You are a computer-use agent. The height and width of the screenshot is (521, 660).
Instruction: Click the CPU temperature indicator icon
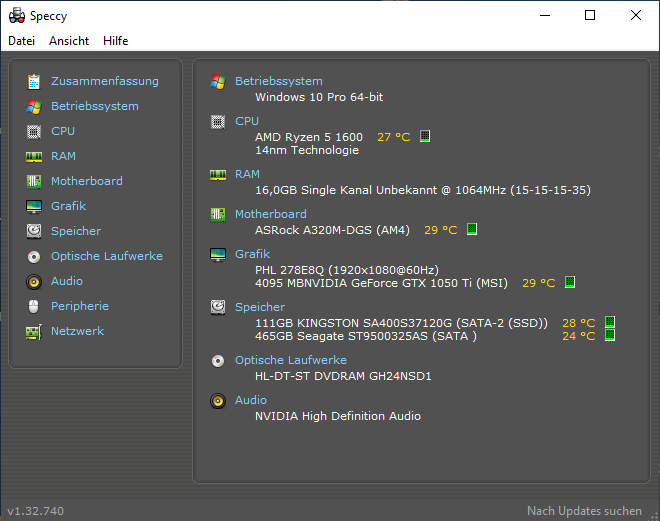pyautogui.click(x=425, y=136)
